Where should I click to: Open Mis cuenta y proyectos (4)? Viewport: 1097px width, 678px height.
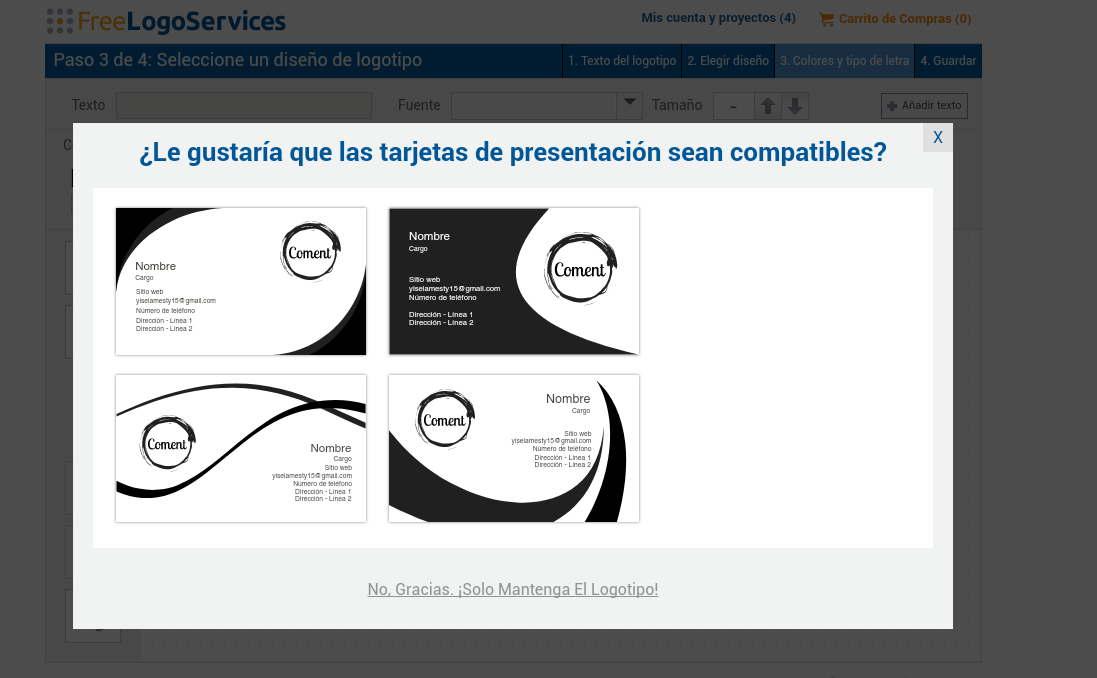coord(719,18)
